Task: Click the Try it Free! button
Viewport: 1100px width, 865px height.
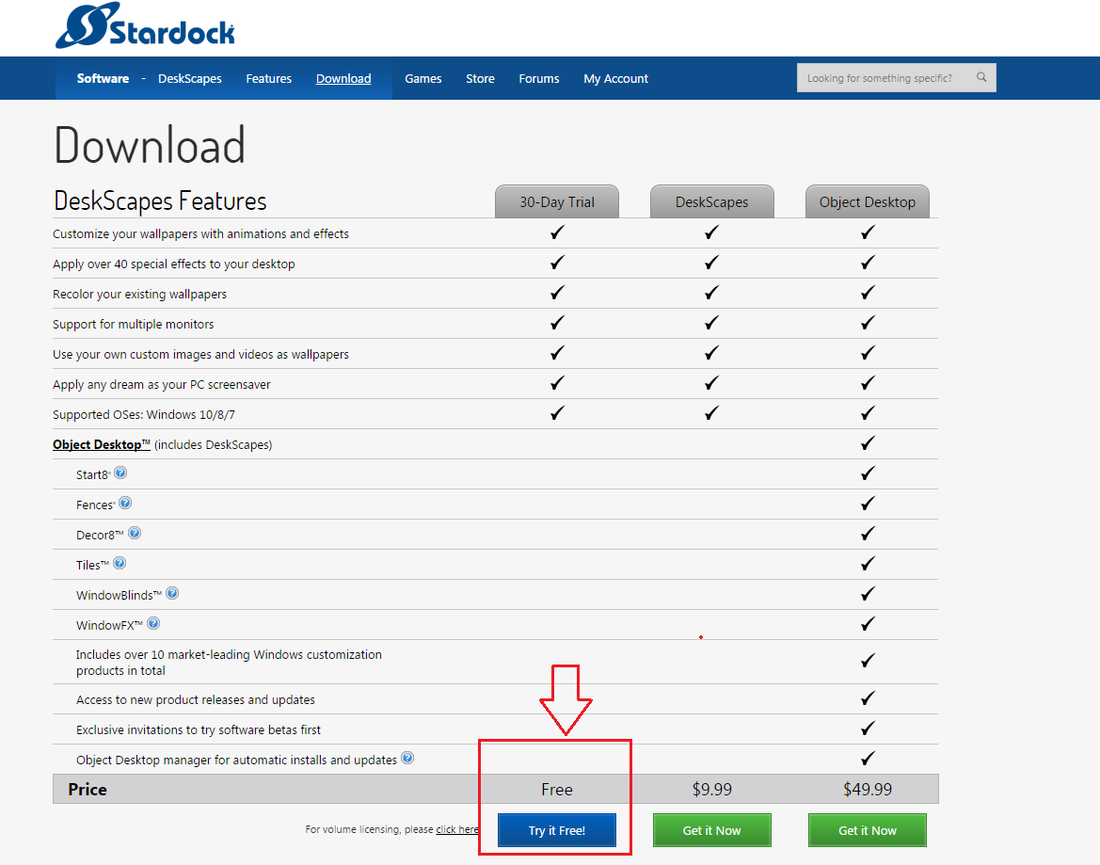Action: [557, 830]
